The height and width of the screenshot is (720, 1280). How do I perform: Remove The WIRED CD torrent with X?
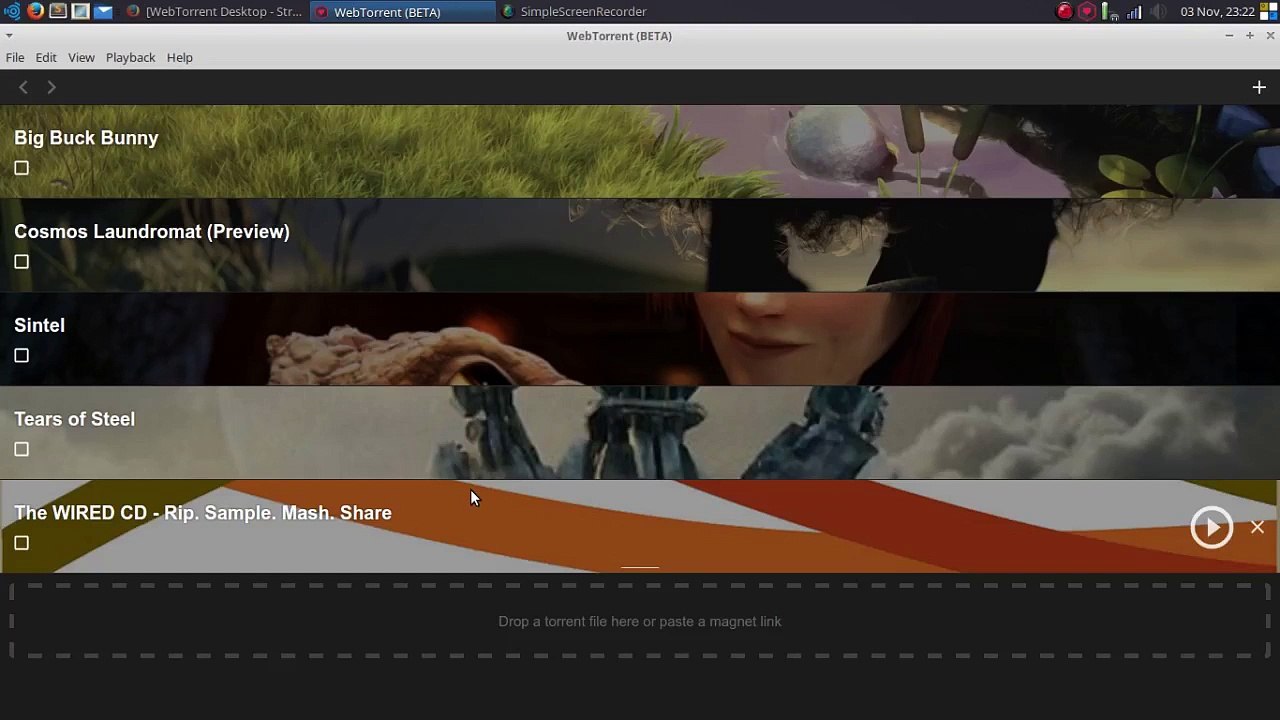click(1257, 527)
